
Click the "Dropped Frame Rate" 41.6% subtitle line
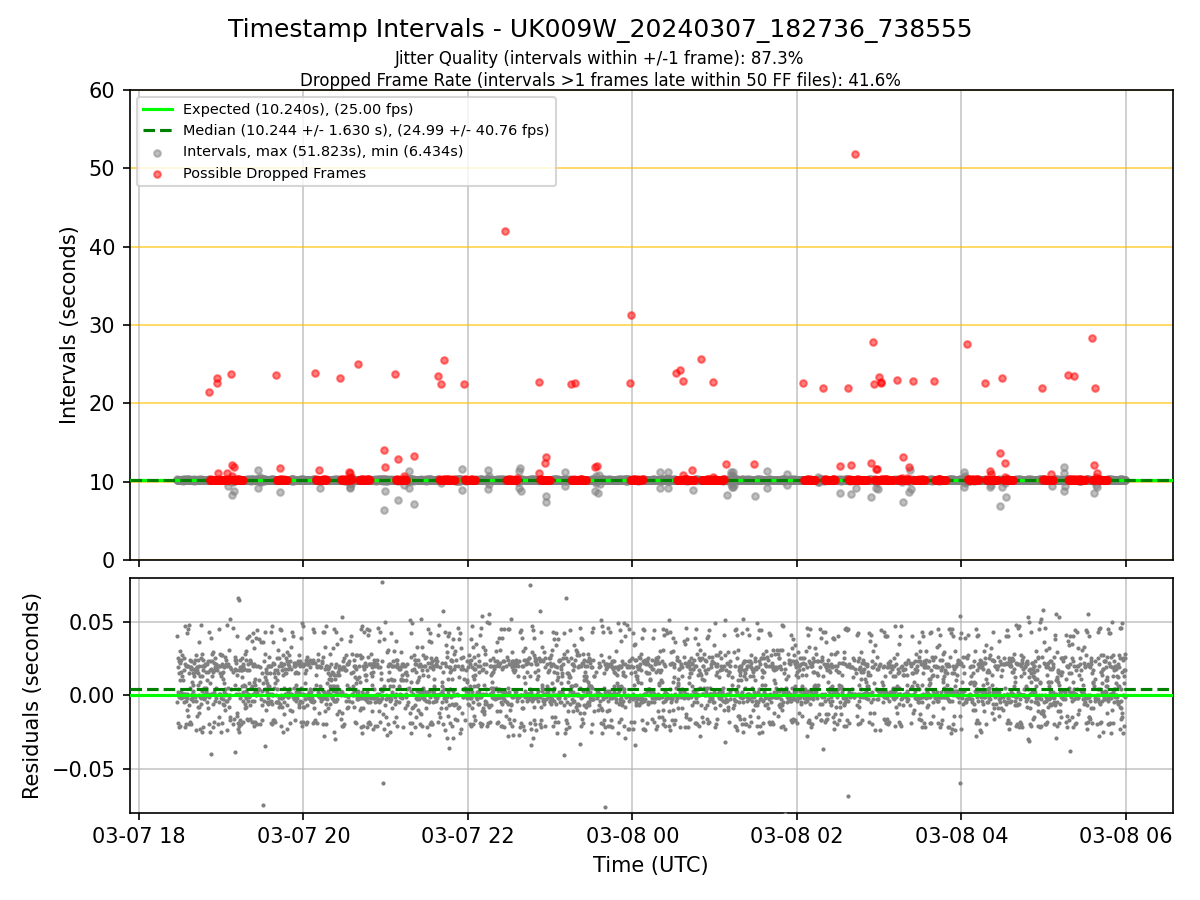[600, 80]
